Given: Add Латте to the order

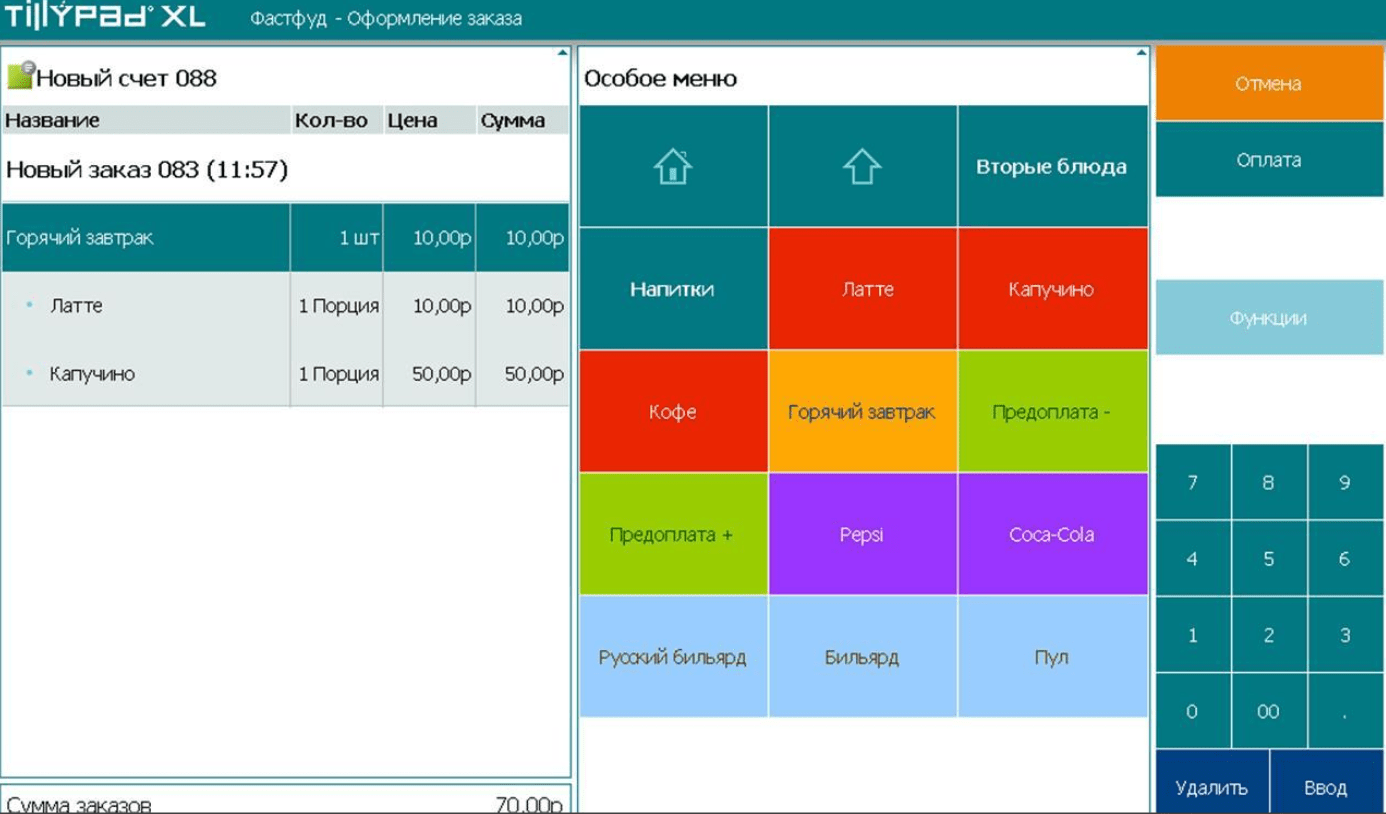Looking at the screenshot, I should pos(862,289).
